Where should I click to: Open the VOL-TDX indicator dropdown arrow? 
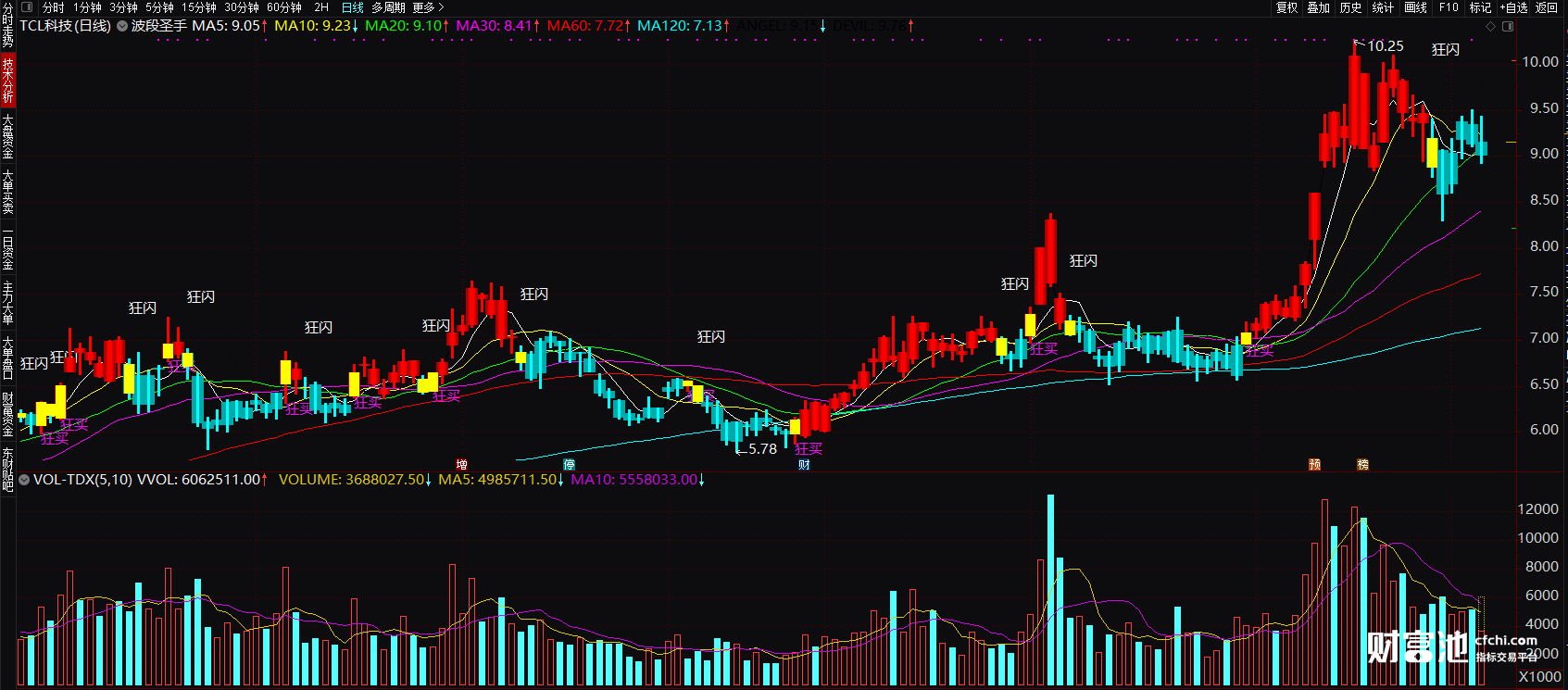pyautogui.click(x=23, y=480)
